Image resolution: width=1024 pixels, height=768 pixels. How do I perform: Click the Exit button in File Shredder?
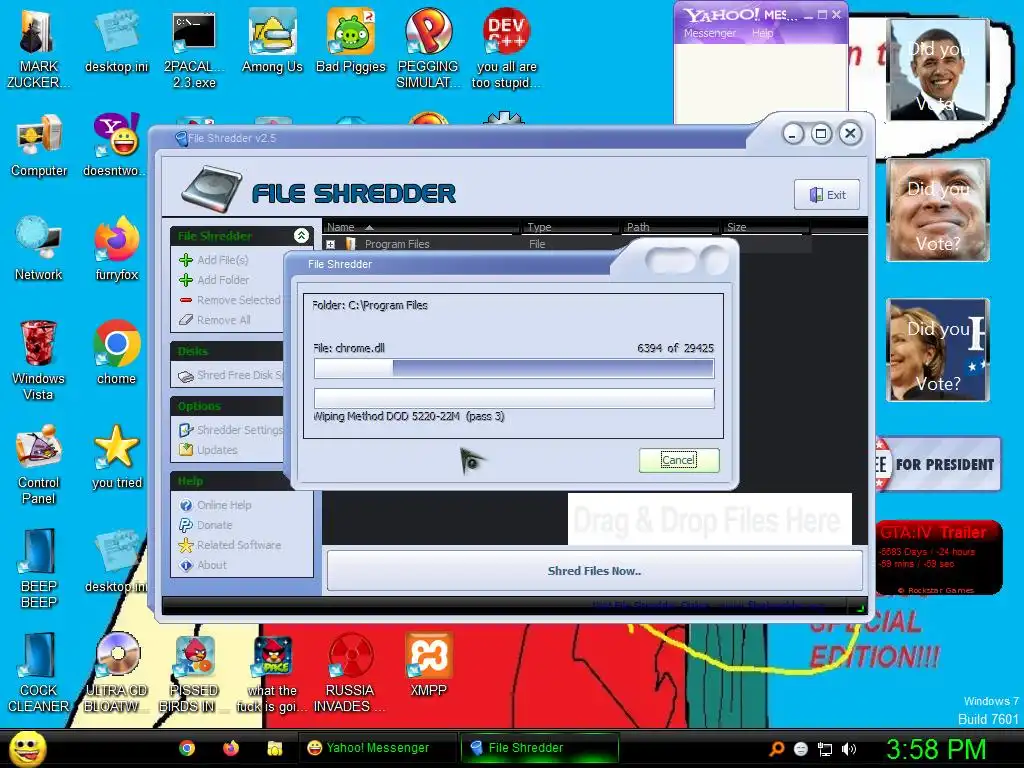coord(827,195)
